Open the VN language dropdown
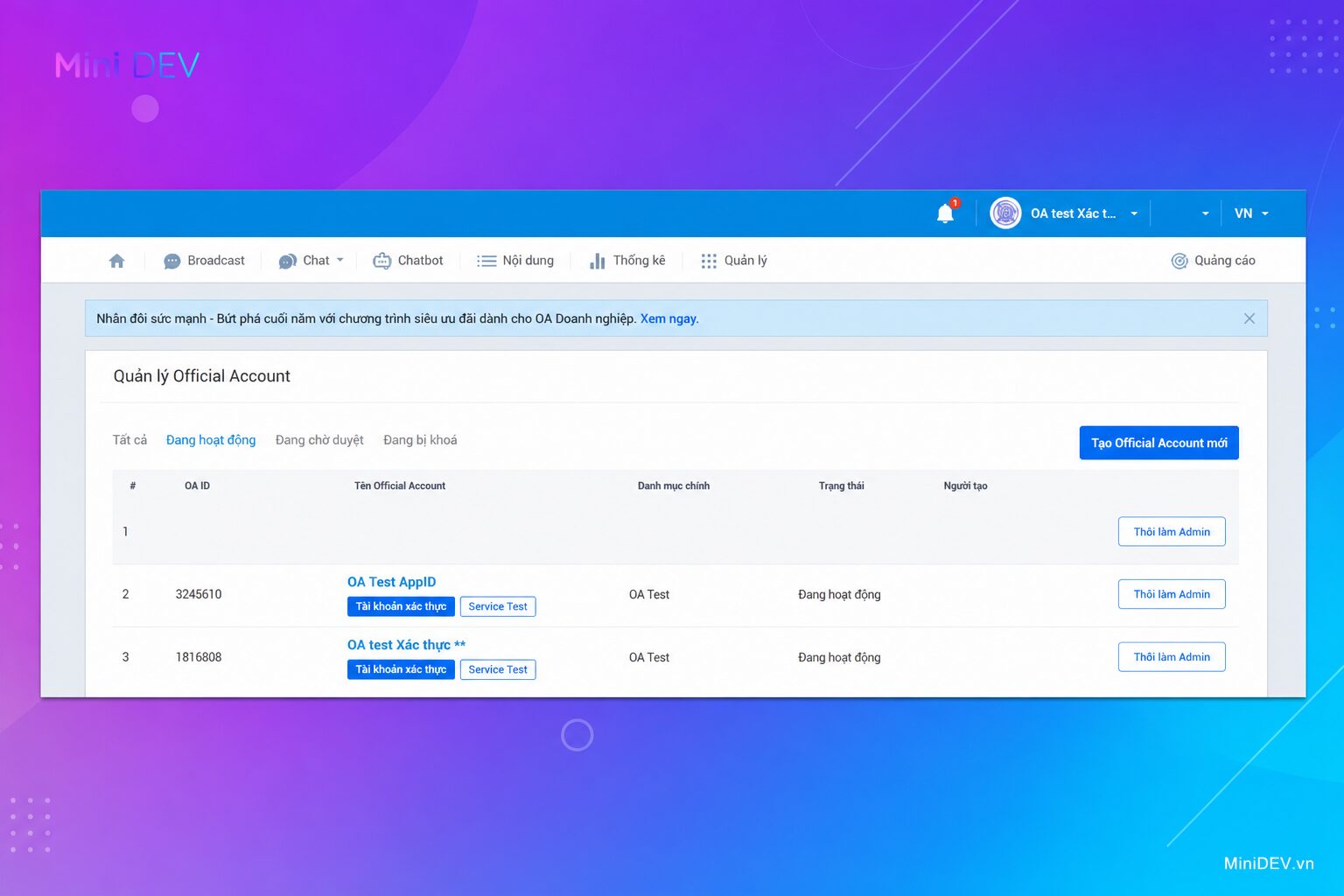This screenshot has height=896, width=1344. pyautogui.click(x=1251, y=213)
